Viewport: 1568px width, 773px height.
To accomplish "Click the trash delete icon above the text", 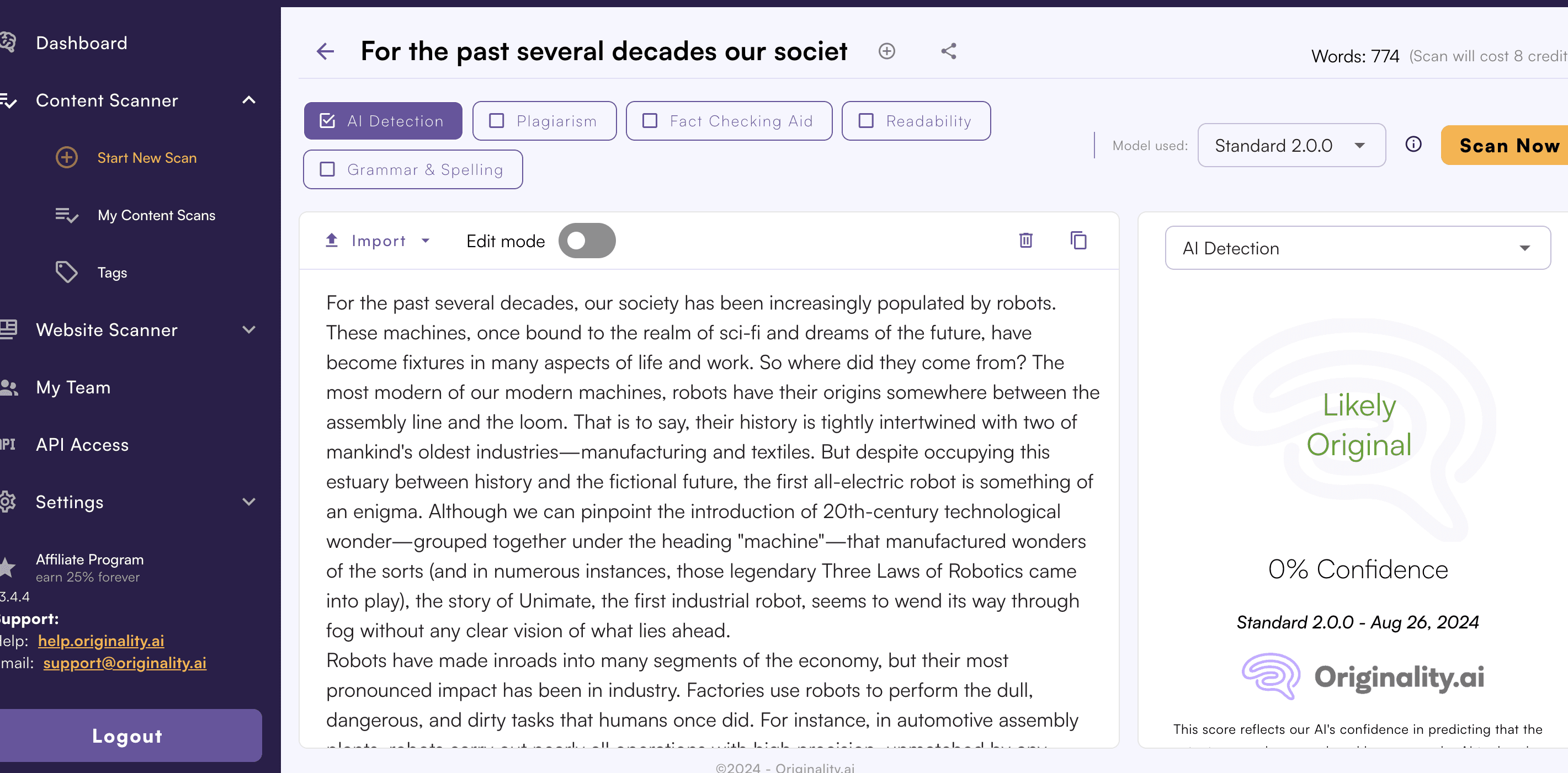I will click(1025, 241).
